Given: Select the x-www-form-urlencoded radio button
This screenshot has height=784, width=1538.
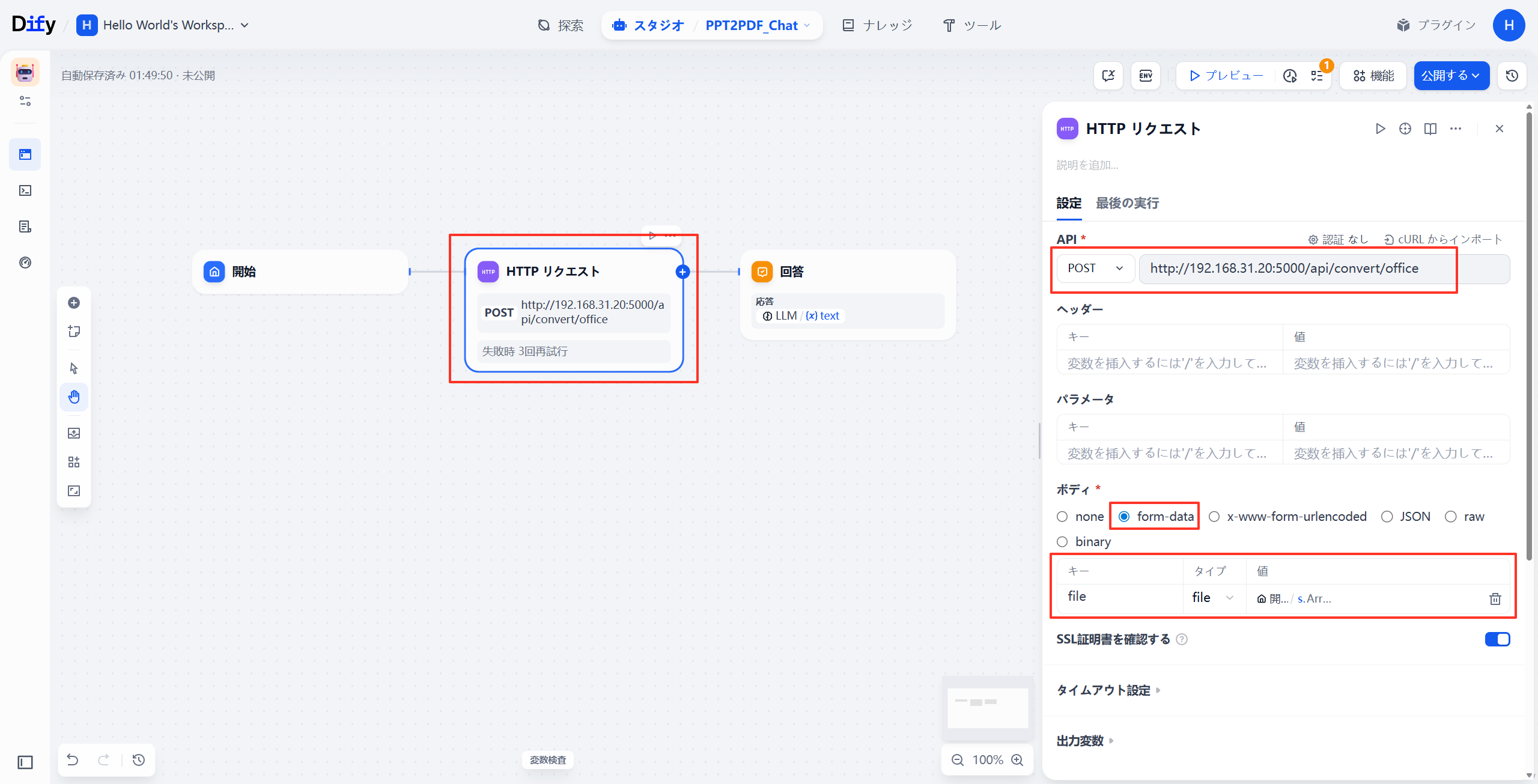Looking at the screenshot, I should pos(1214,516).
